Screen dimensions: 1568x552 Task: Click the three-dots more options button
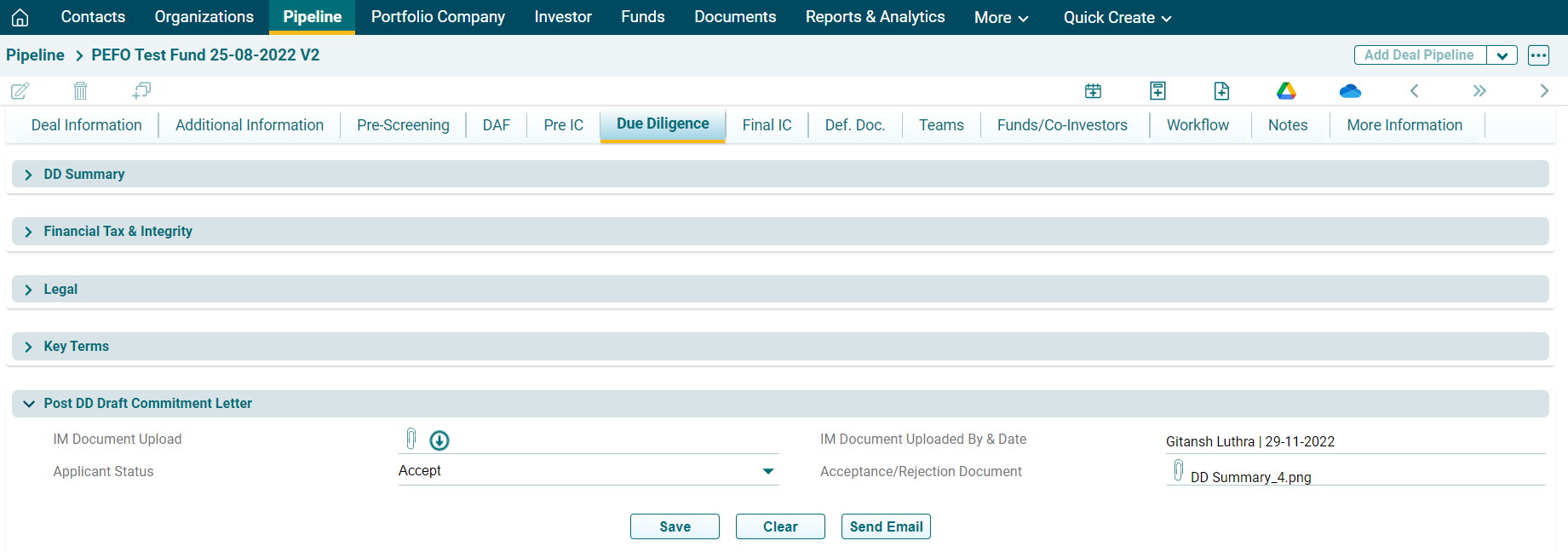1538,55
